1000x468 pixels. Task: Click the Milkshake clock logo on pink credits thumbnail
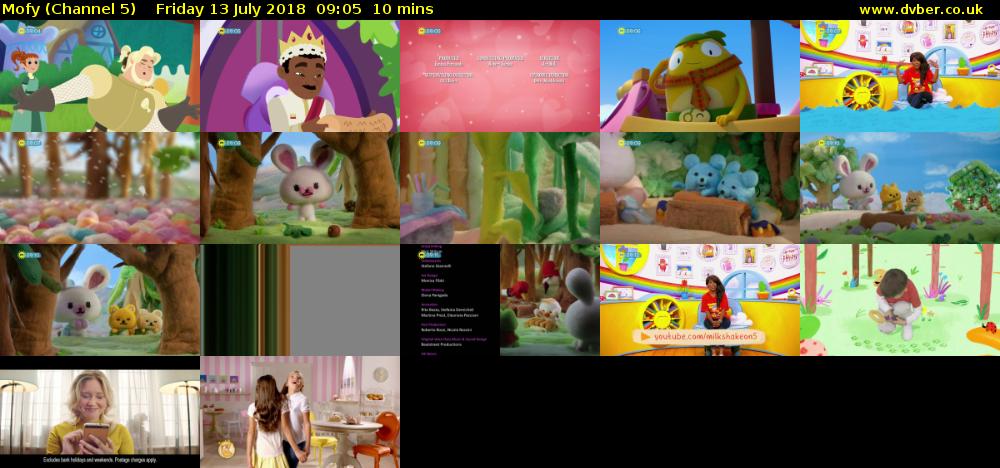pyautogui.click(x=429, y=31)
